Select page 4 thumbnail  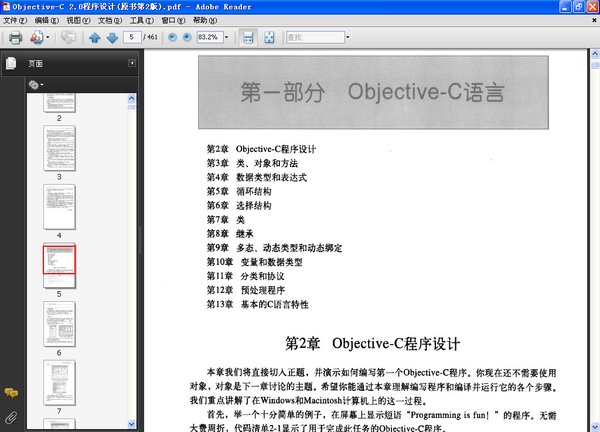coord(59,207)
